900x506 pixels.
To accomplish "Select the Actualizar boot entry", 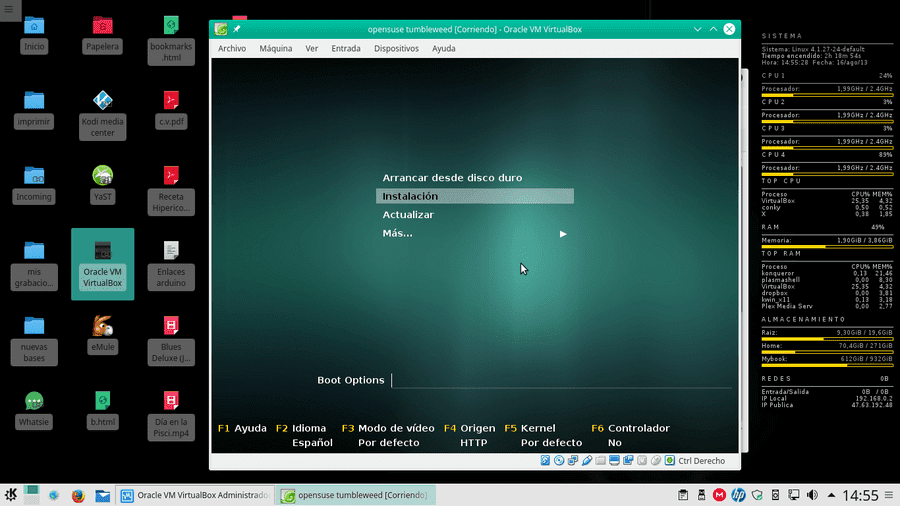I will click(408, 215).
